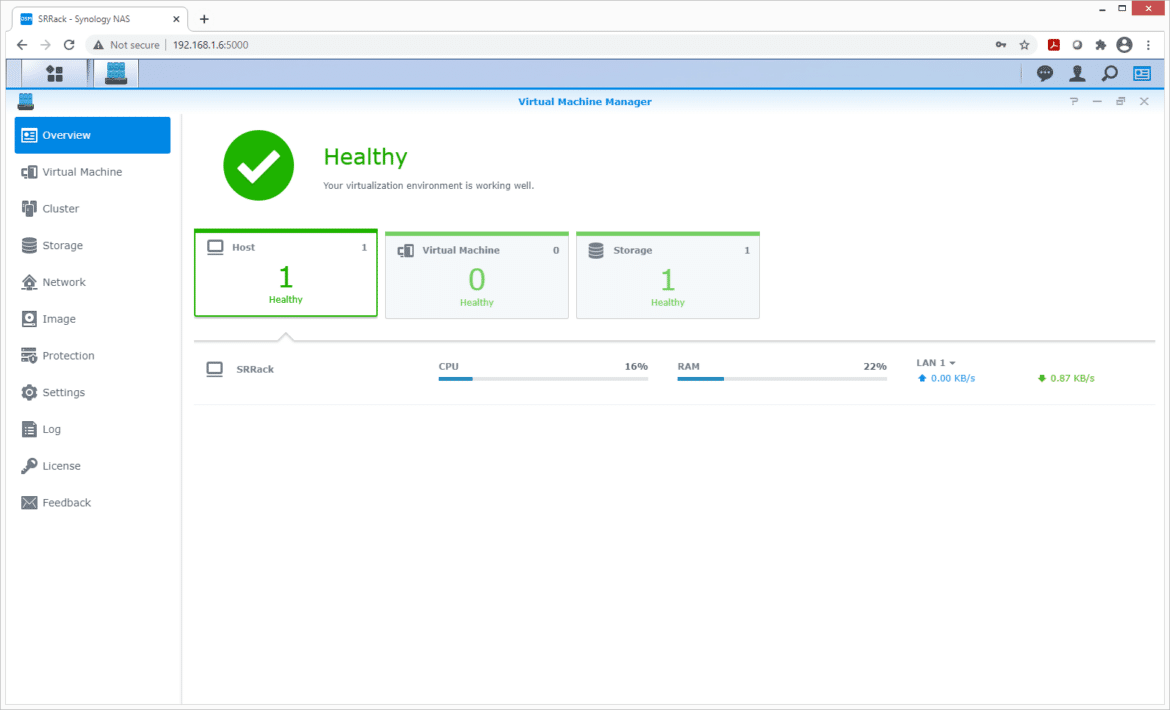Open the DSM user options icon
The image size is (1170, 710).
tap(1077, 73)
